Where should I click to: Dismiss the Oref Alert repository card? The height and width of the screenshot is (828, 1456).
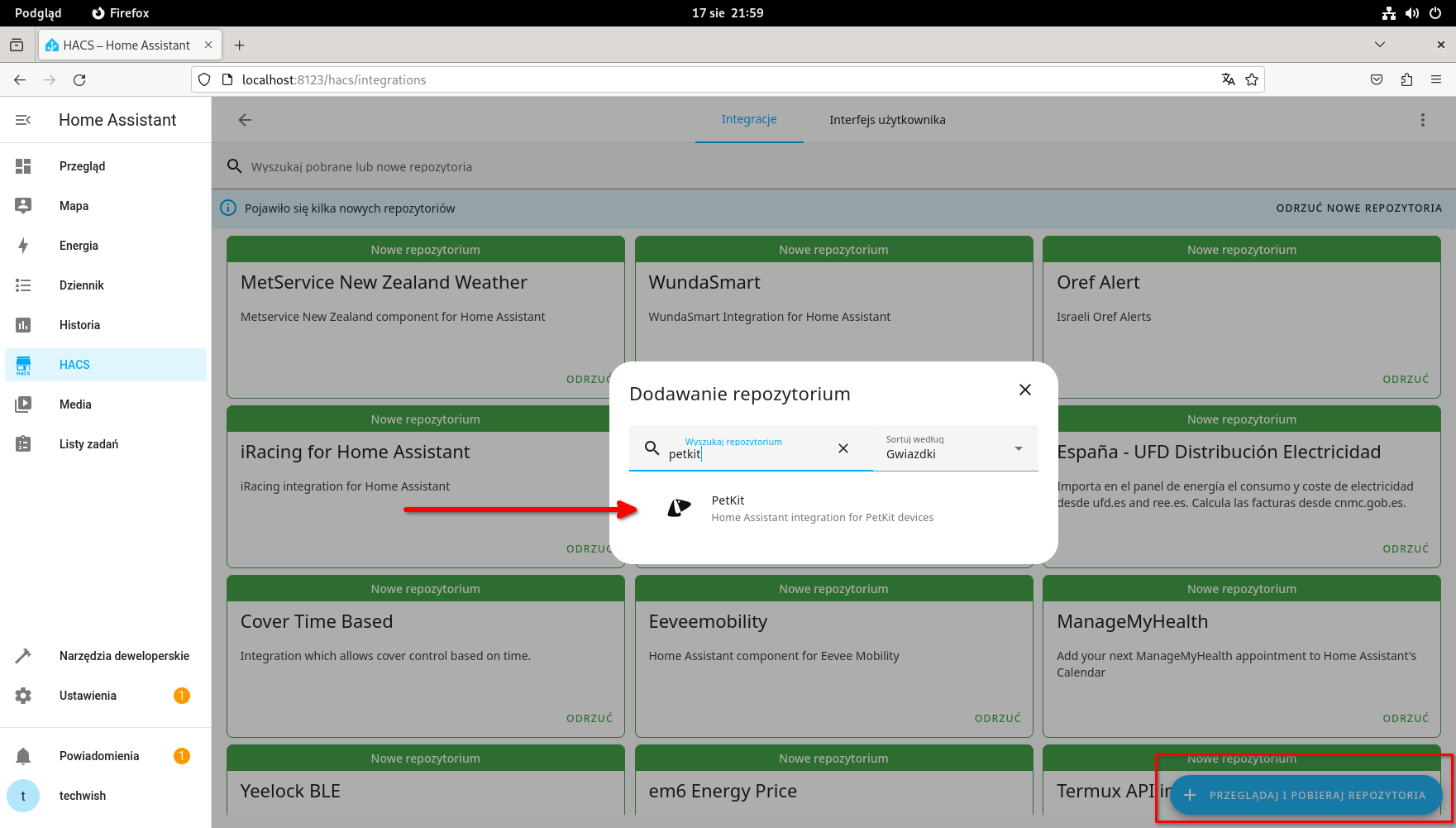pyautogui.click(x=1406, y=380)
